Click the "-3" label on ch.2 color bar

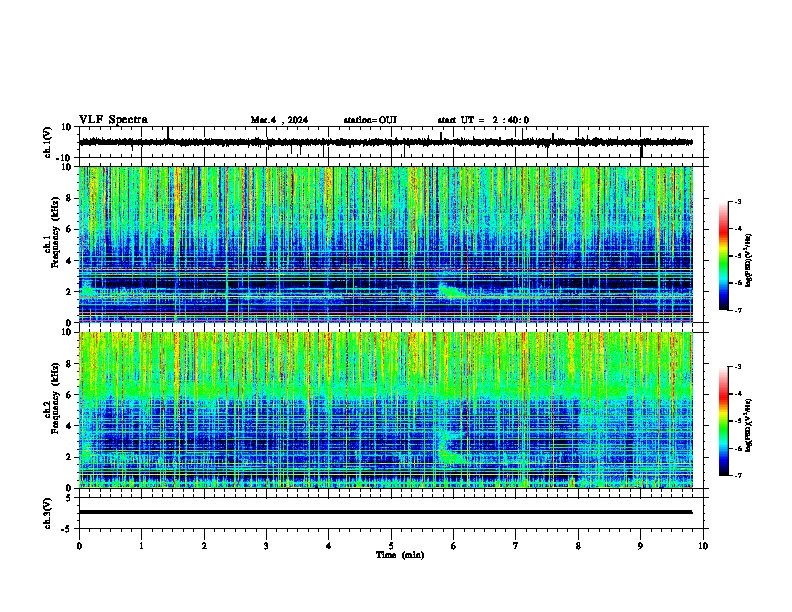pyautogui.click(x=738, y=367)
